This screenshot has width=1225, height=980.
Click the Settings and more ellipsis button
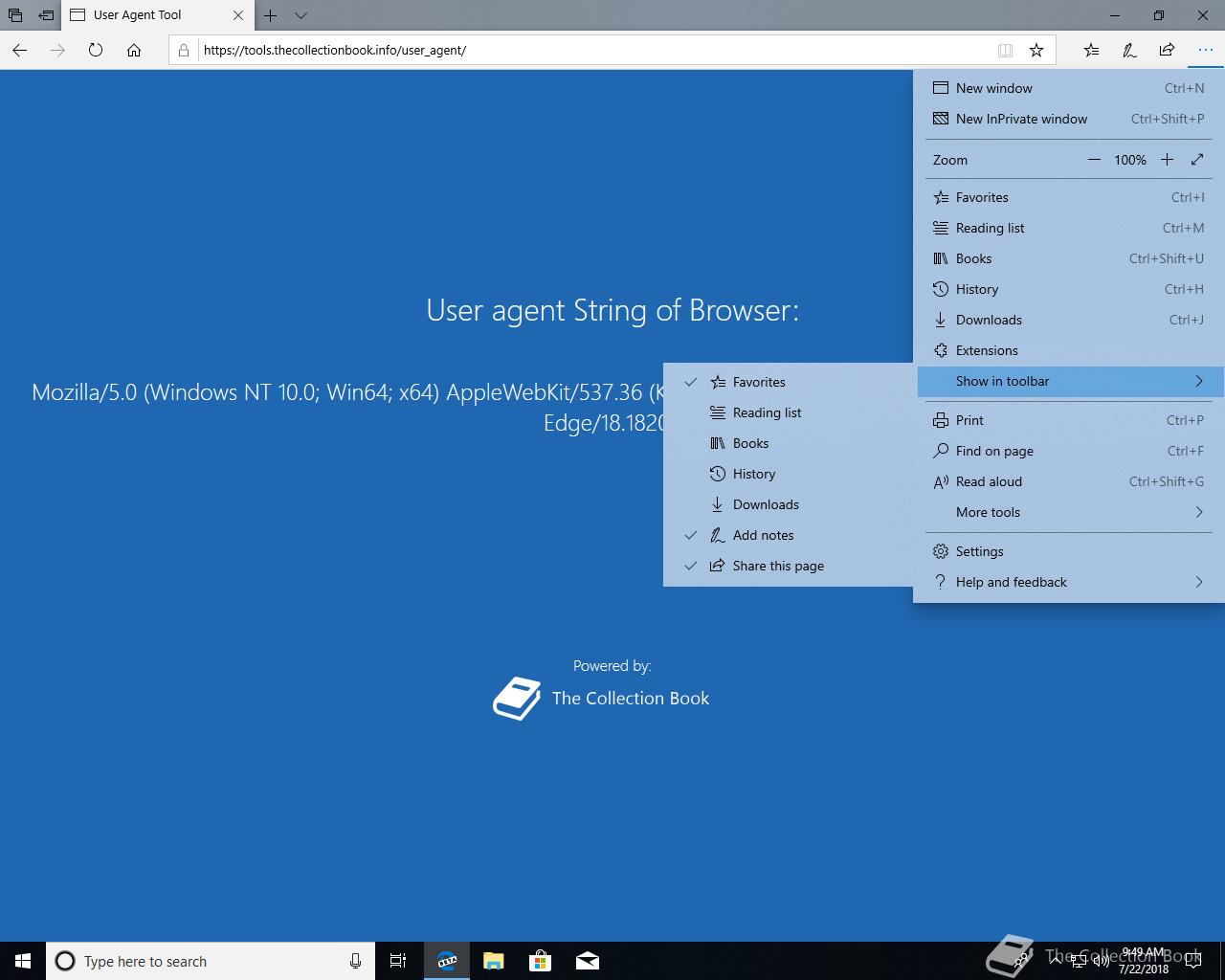(x=1205, y=50)
